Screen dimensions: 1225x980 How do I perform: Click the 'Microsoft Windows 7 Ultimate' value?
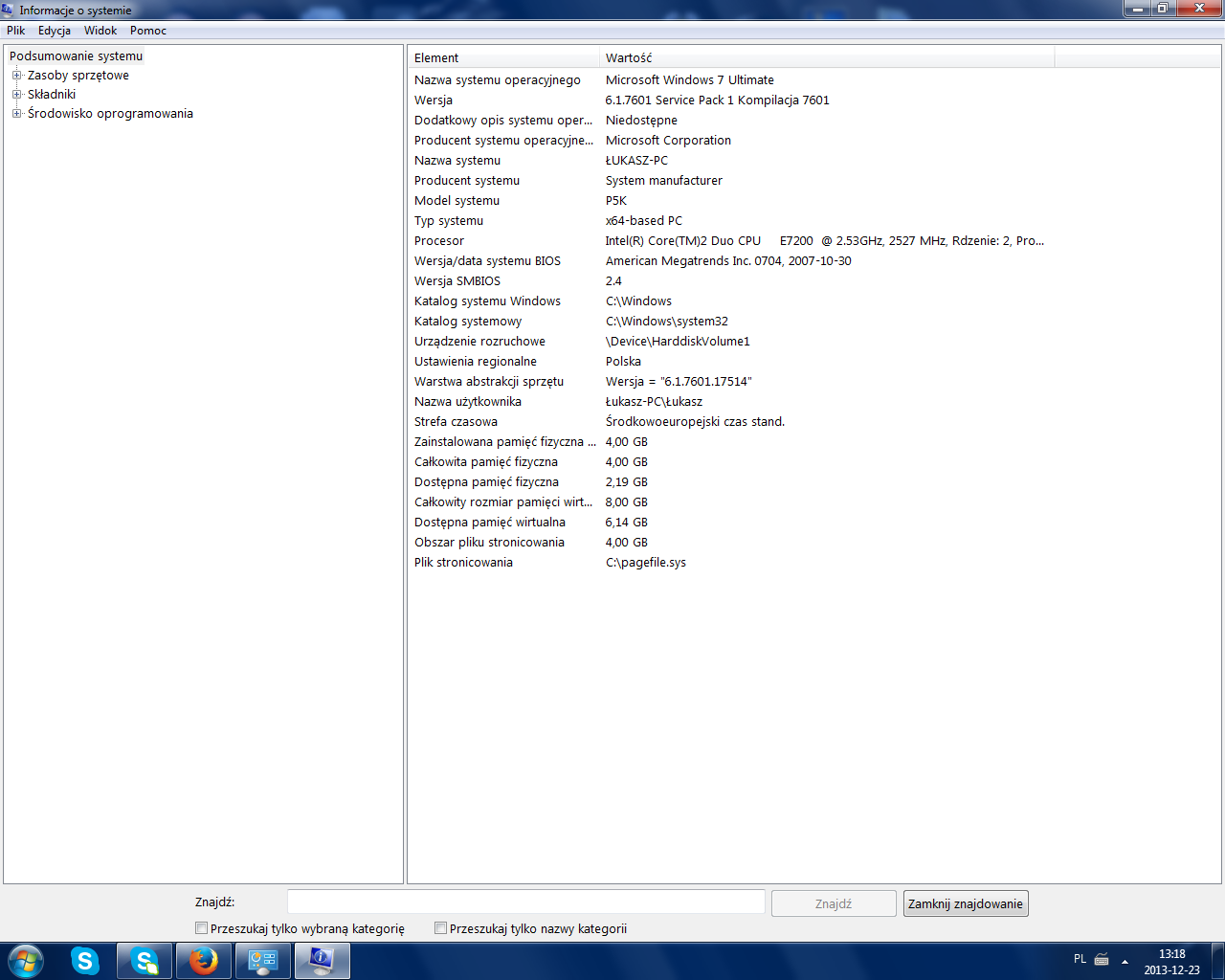pos(690,79)
